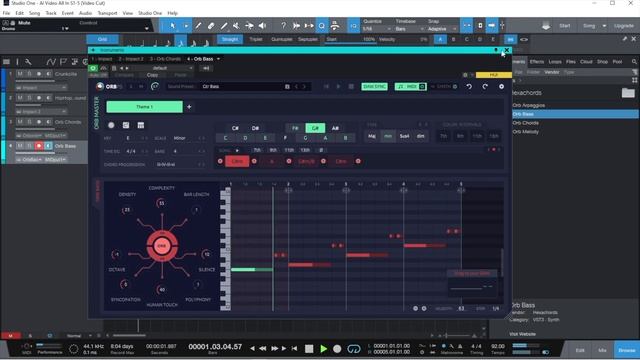Open the Quantize value dropdown

[x=377, y=29]
